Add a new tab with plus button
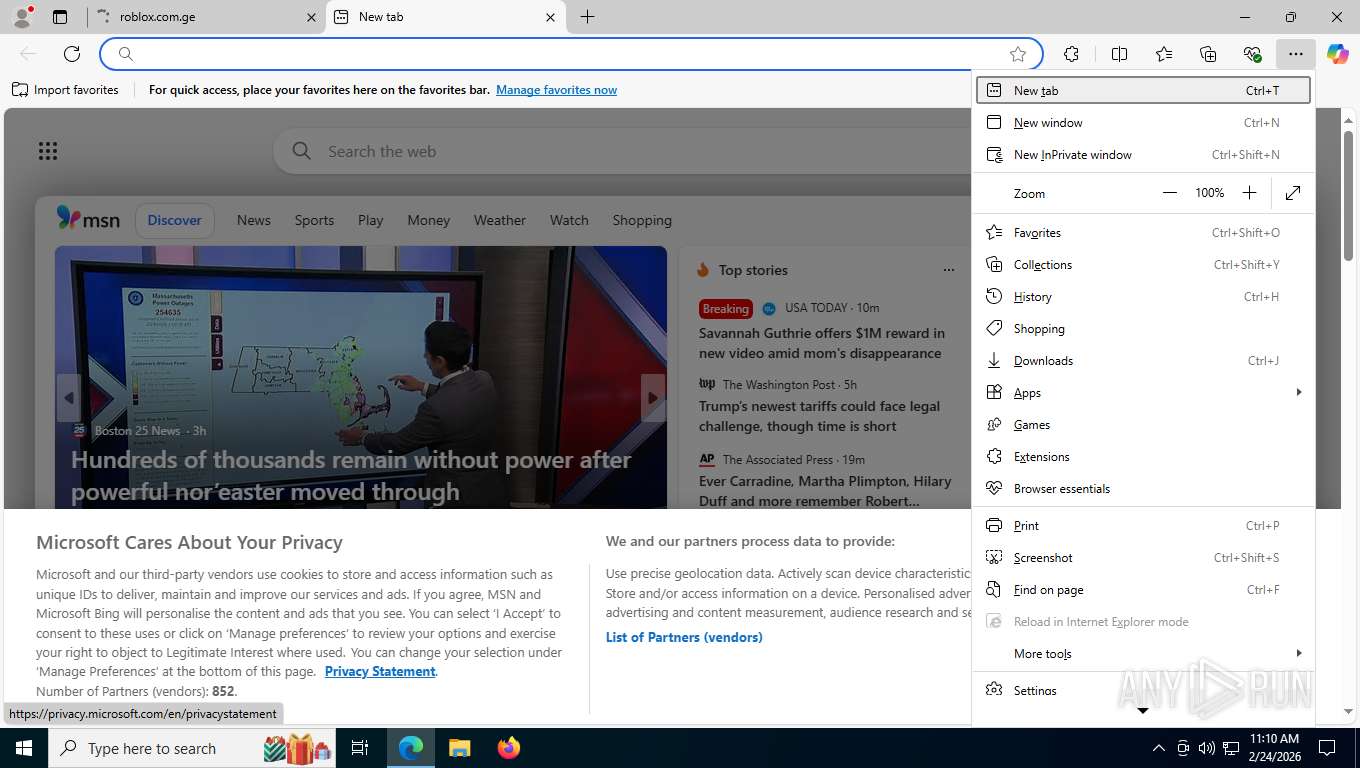 (x=587, y=17)
